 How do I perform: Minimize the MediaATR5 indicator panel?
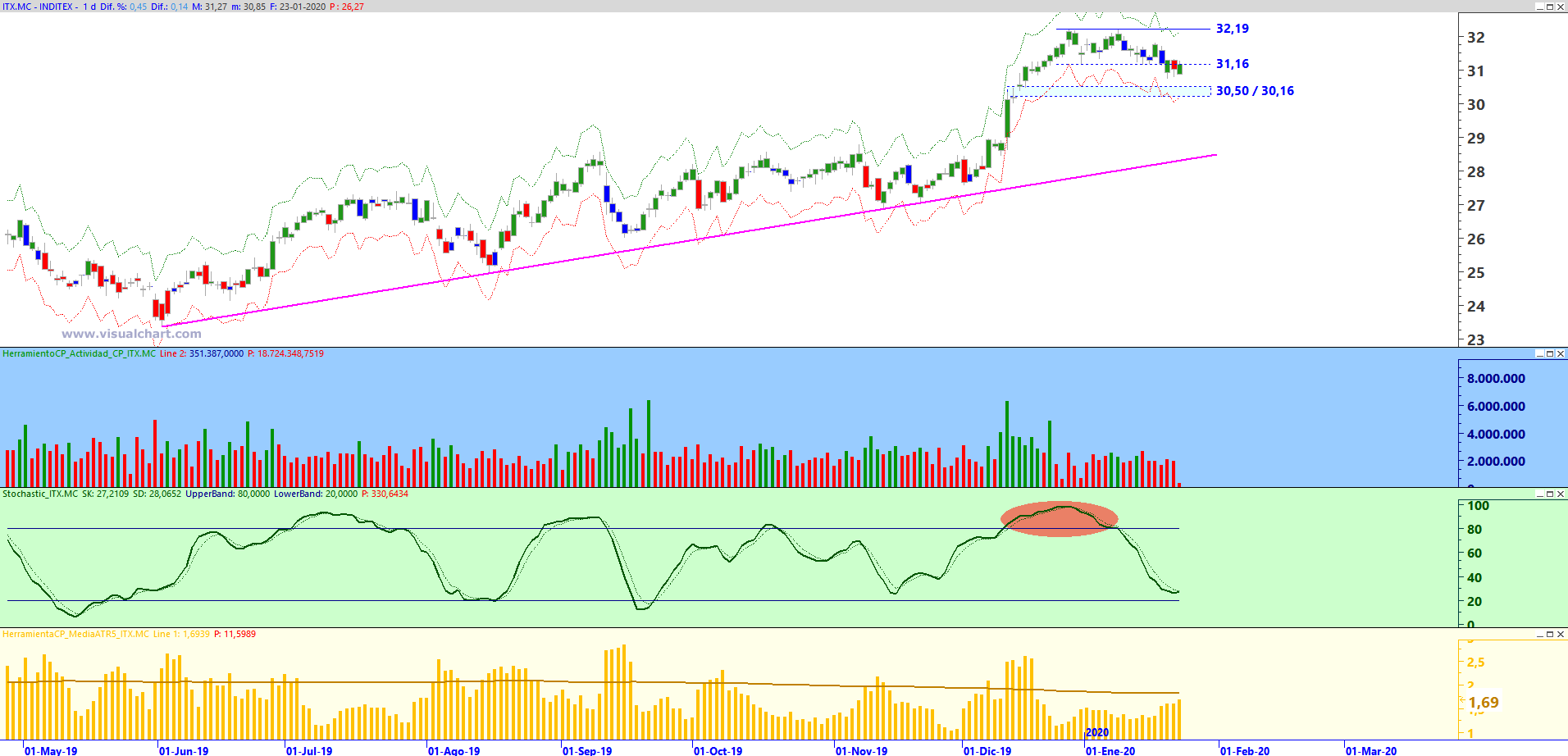coord(1538,635)
